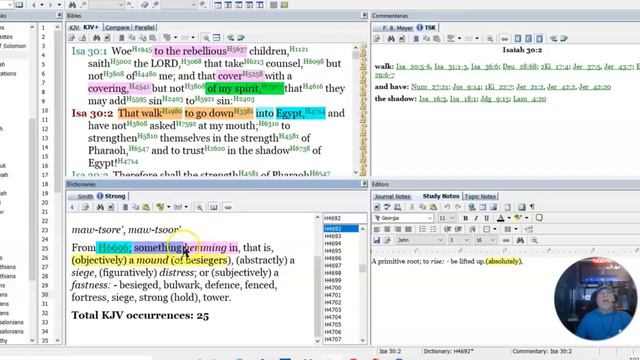
Task: Click the open book icon in Dictionaries toolbar
Action: tap(213, 207)
